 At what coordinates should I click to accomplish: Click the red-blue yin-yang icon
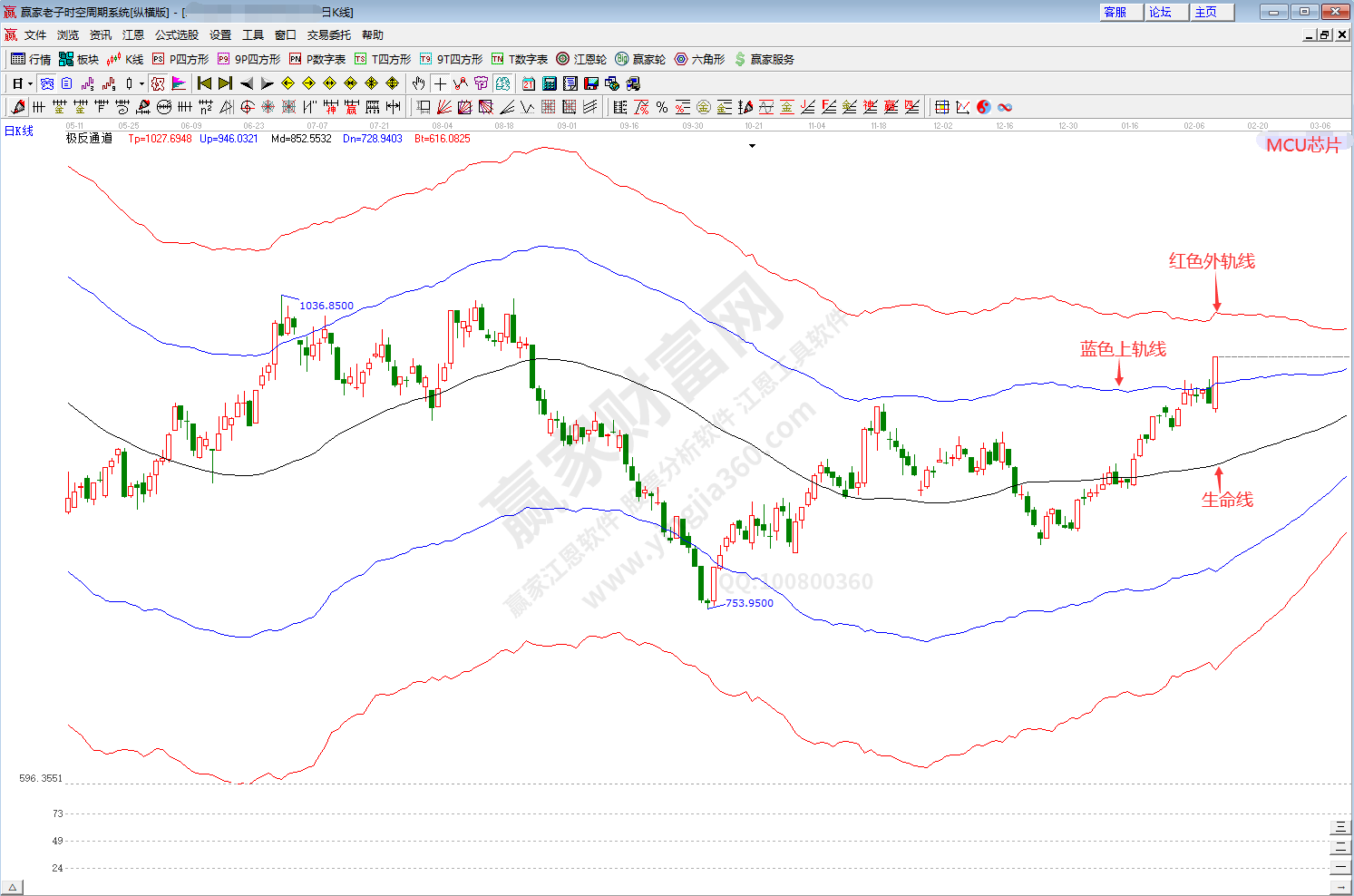click(984, 107)
